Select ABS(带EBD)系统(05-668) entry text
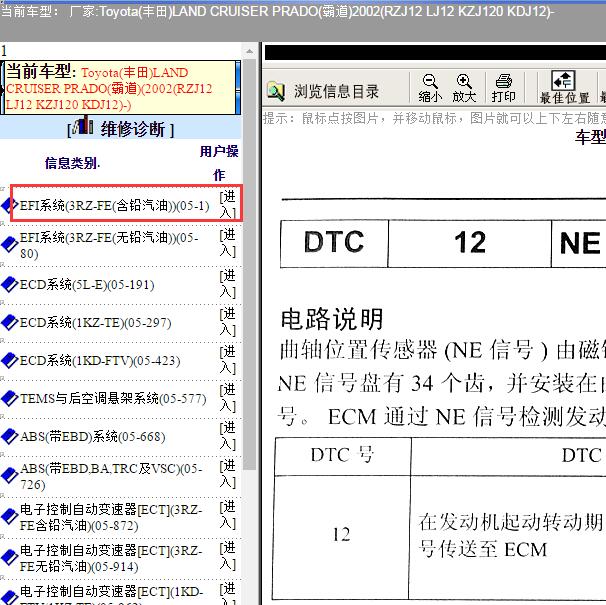 pos(93,437)
